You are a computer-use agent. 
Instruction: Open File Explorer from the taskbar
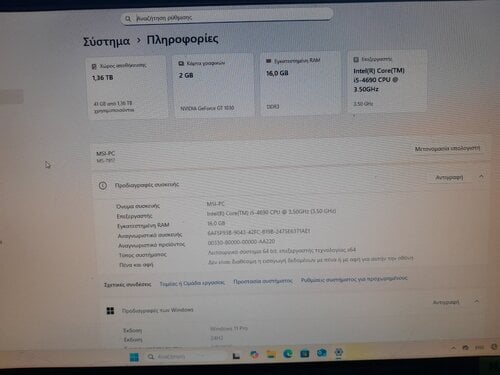coord(271,355)
